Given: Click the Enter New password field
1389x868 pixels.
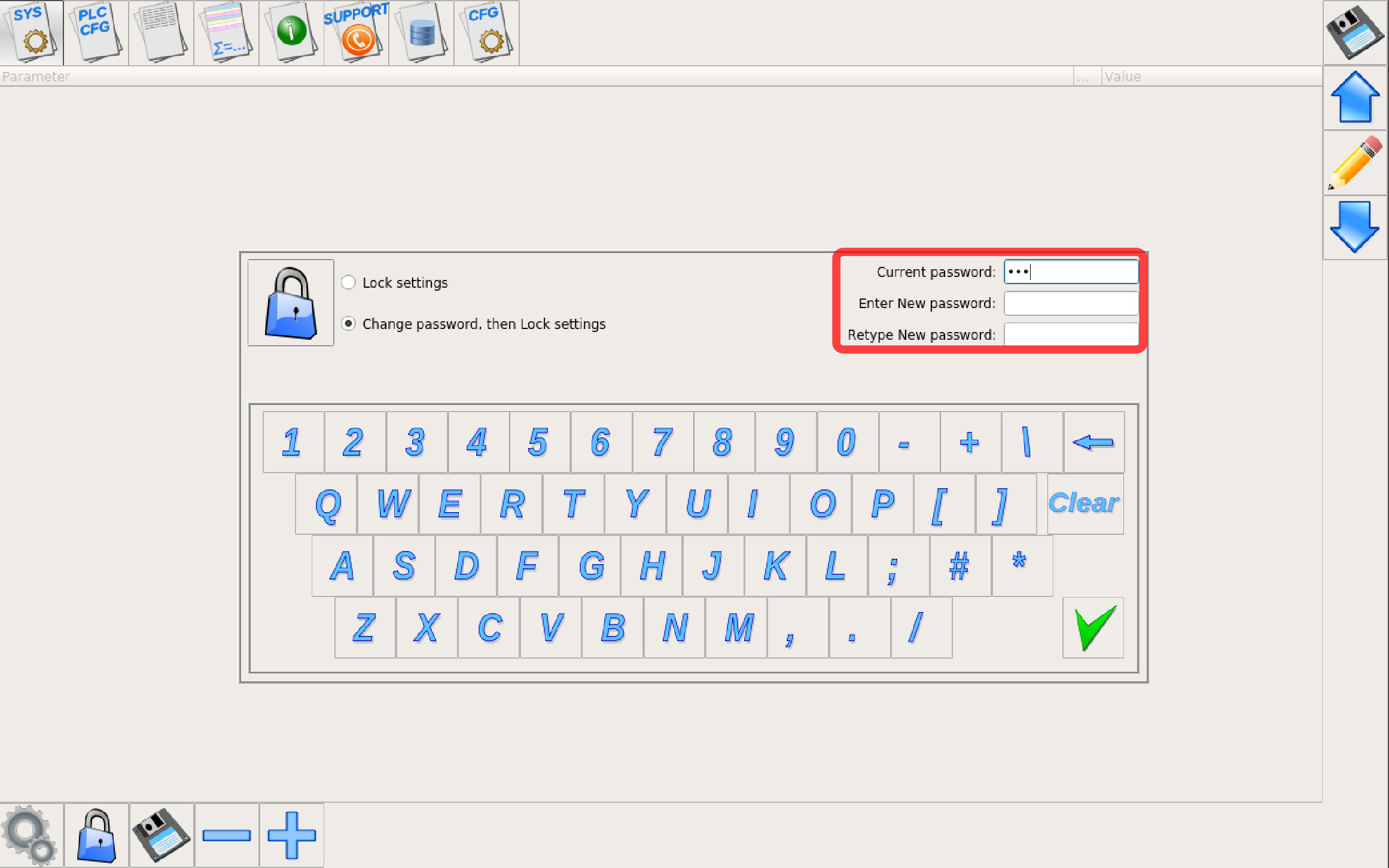Looking at the screenshot, I should coord(1071,303).
